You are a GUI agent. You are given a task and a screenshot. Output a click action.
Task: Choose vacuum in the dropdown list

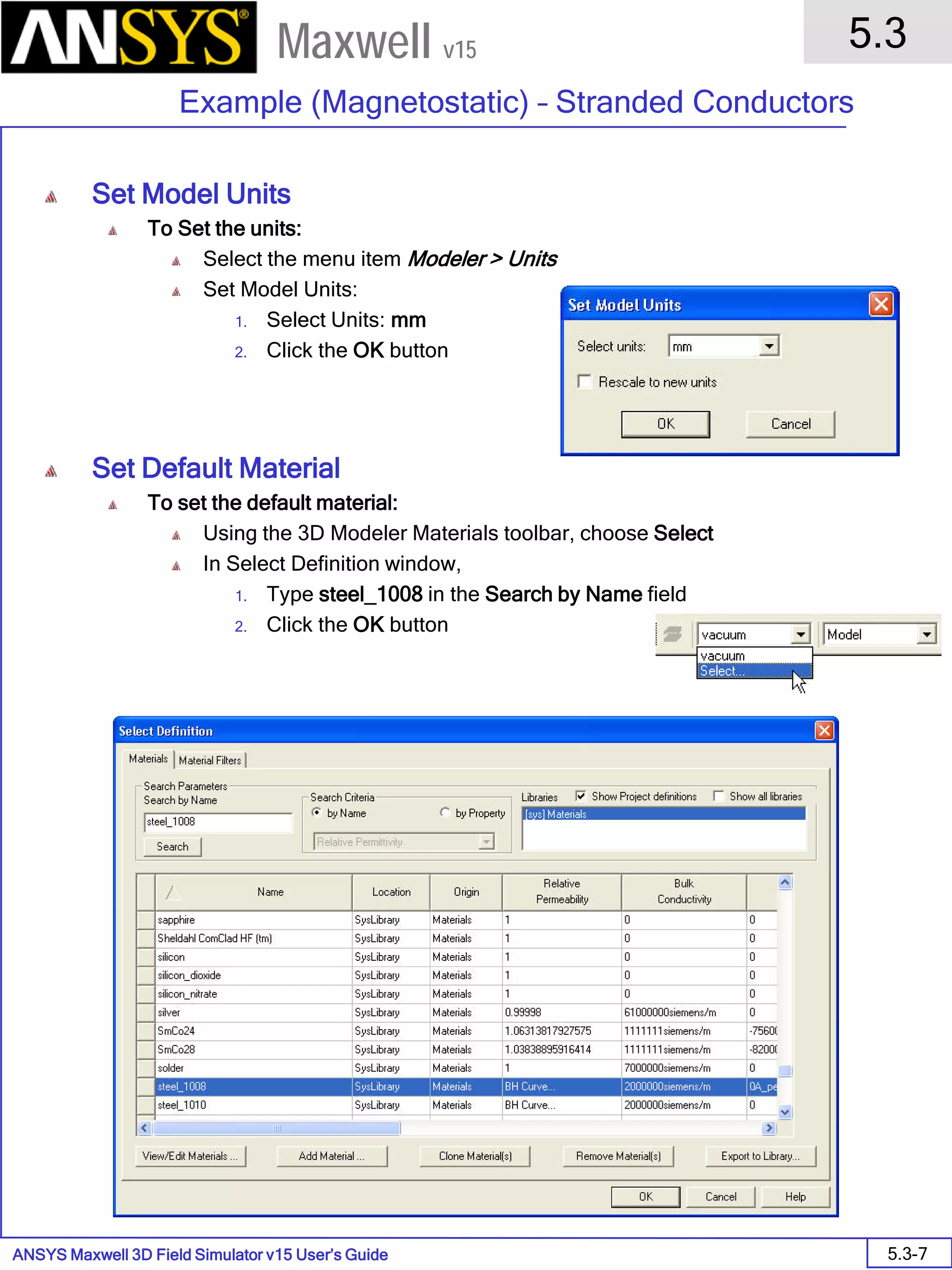coord(754,656)
